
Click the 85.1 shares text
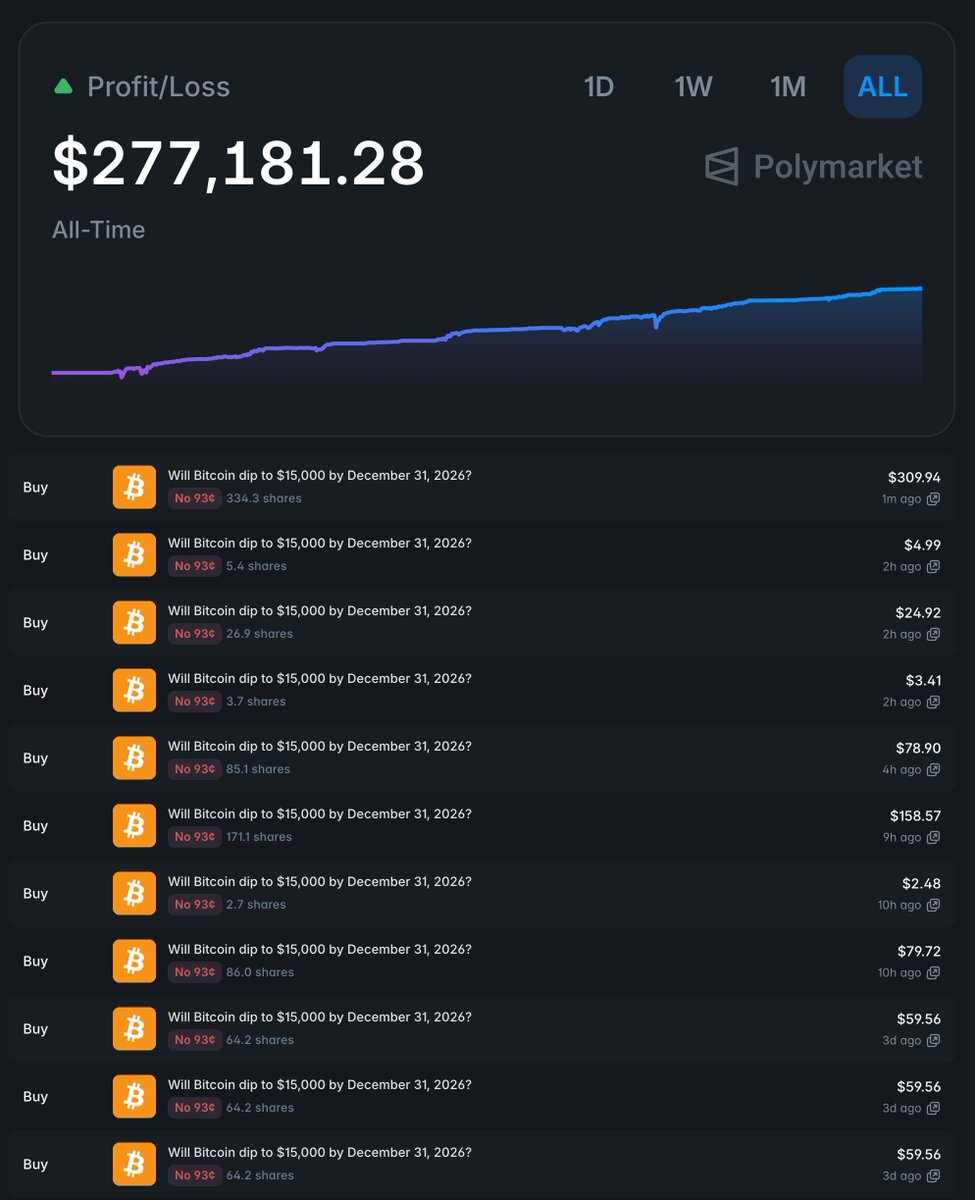[x=258, y=769]
